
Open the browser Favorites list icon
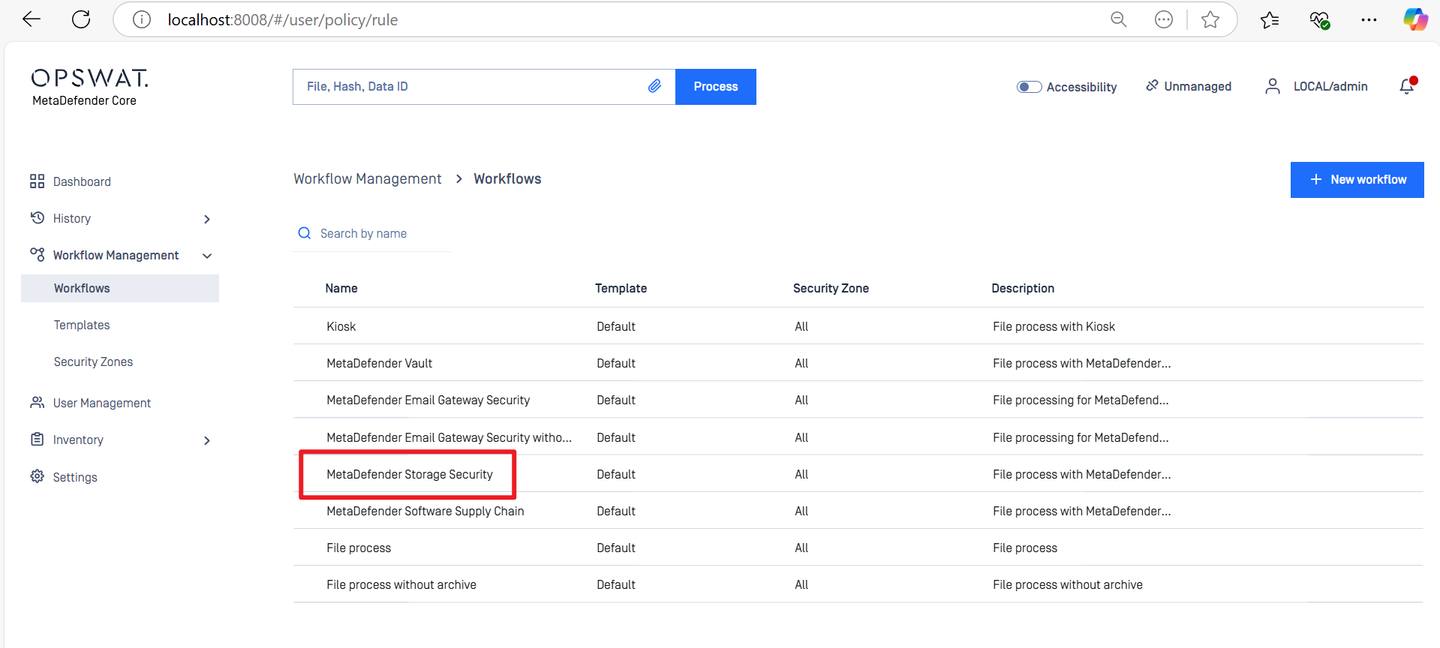[x=1270, y=19]
